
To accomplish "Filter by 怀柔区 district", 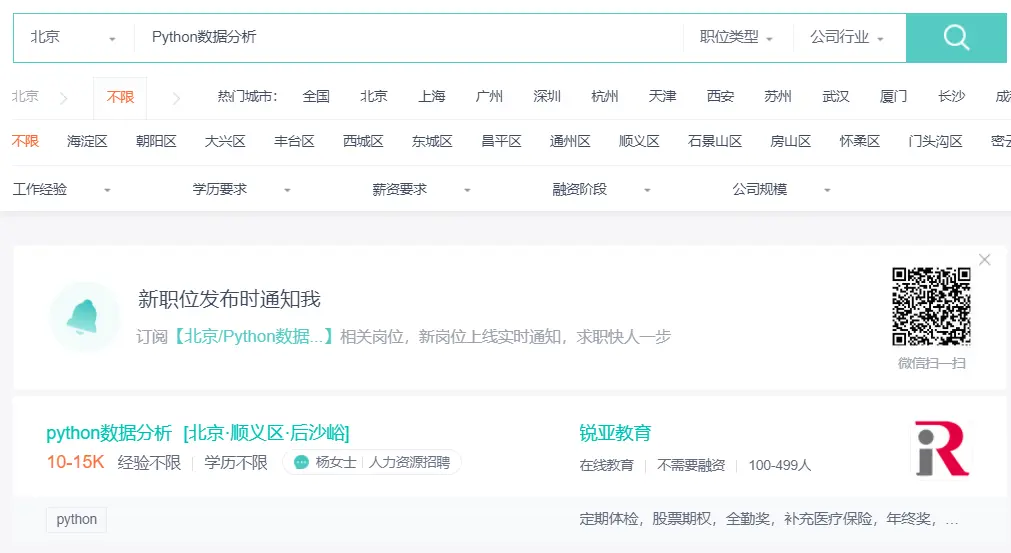I will pyautogui.click(x=859, y=141).
